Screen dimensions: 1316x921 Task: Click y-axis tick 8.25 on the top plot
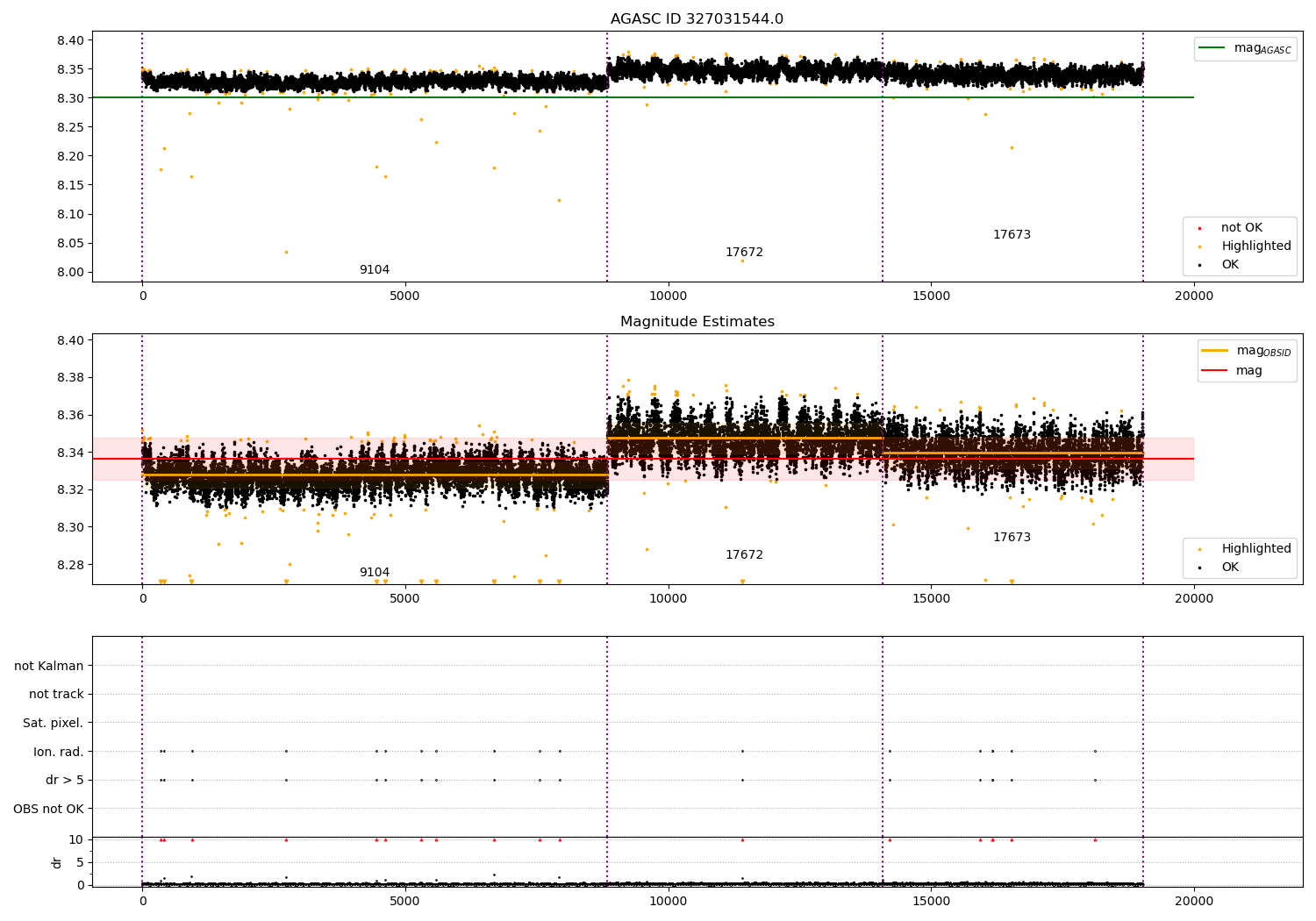point(71,127)
